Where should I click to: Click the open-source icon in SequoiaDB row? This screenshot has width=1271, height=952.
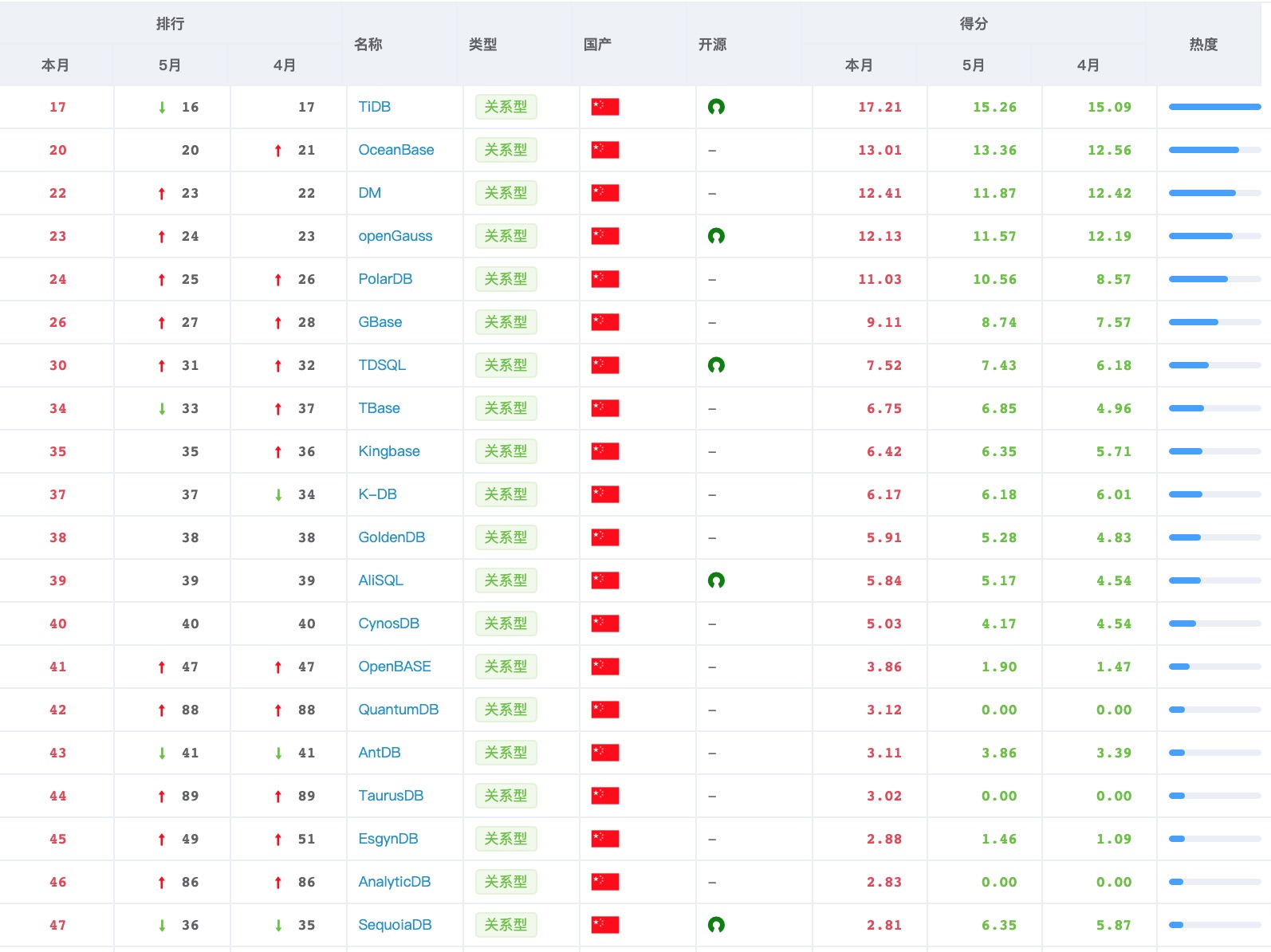716,925
